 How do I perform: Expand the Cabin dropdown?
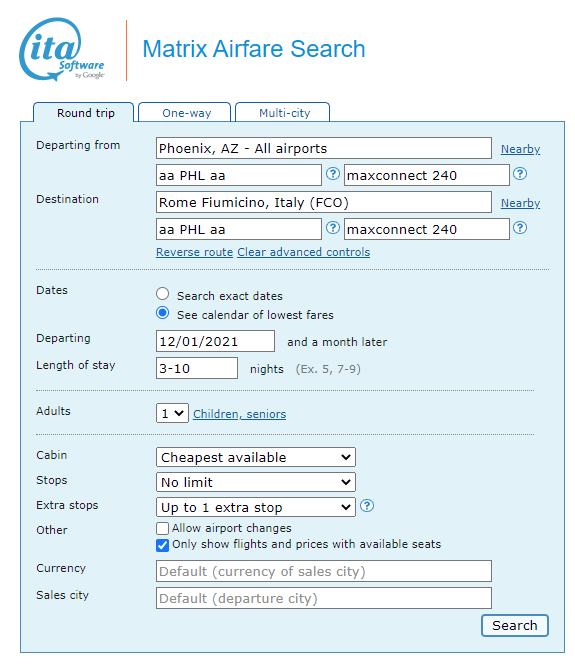pos(256,457)
